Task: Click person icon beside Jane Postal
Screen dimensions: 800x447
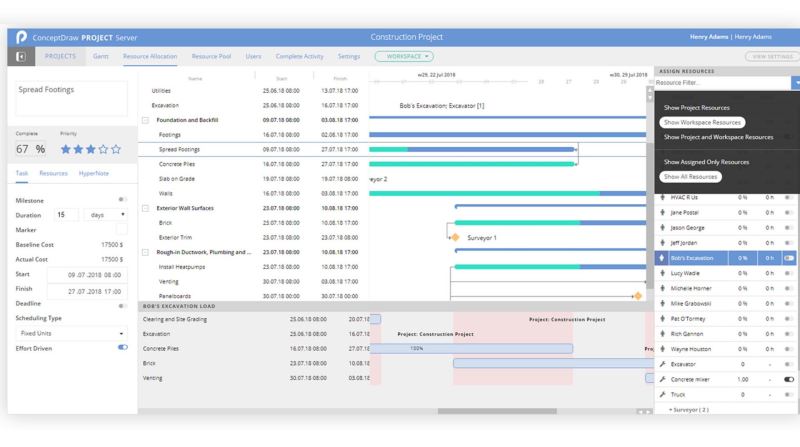Action: (x=662, y=212)
